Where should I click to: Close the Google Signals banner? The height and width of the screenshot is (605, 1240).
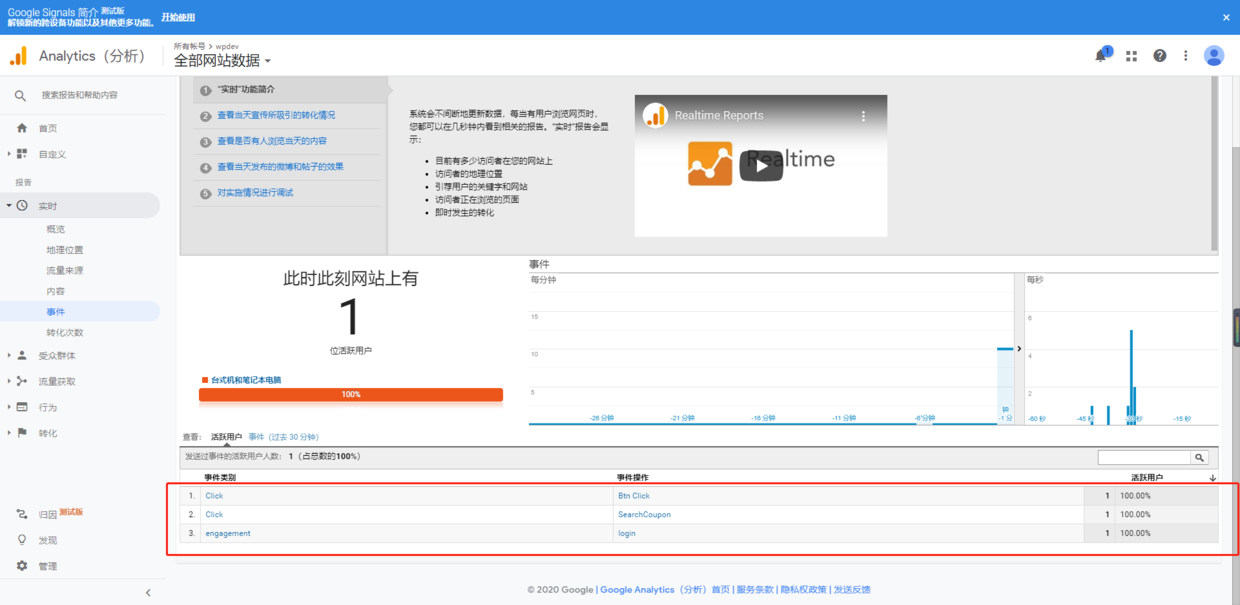[1227, 17]
